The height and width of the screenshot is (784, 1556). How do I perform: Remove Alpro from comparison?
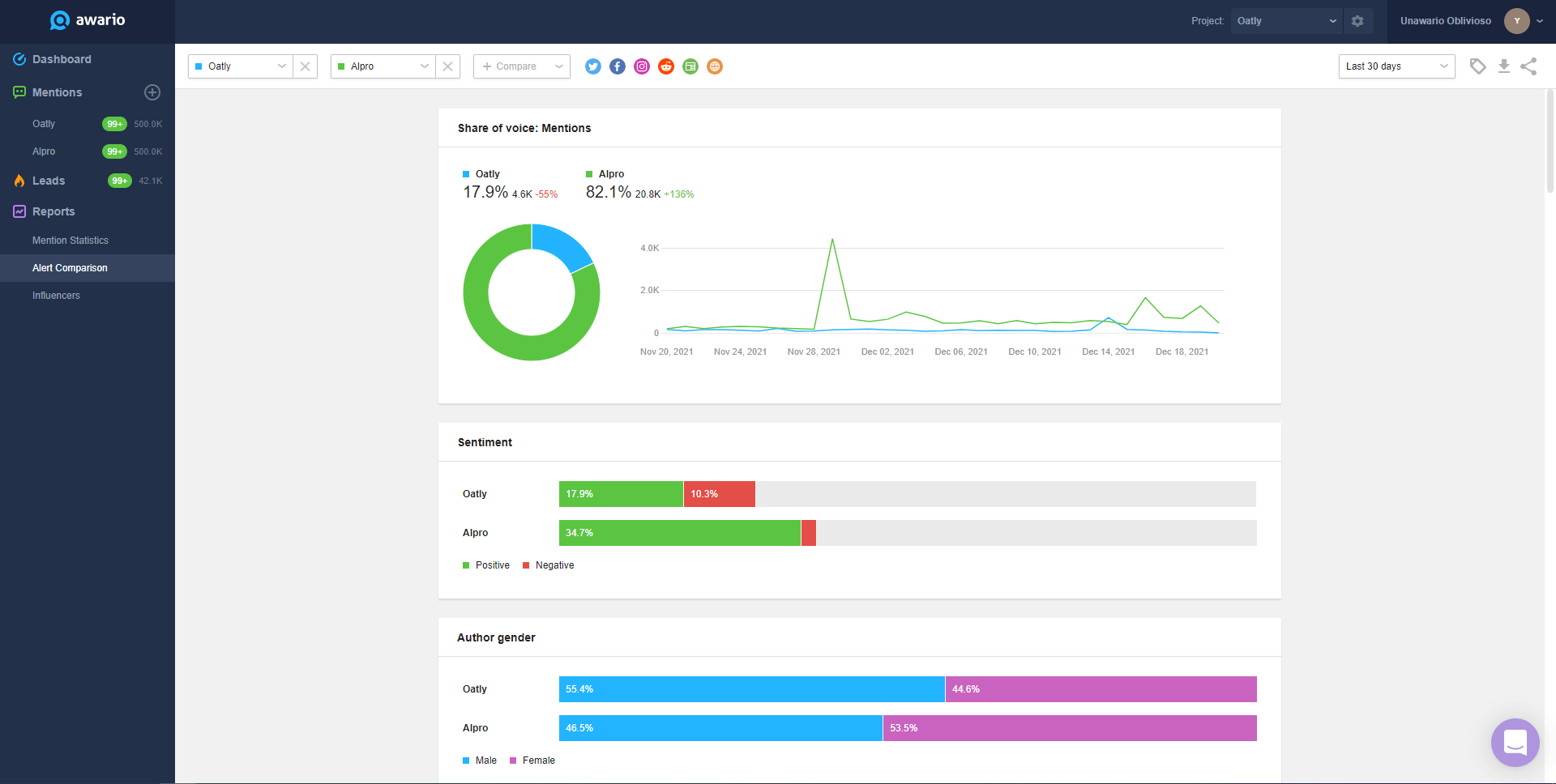point(447,66)
